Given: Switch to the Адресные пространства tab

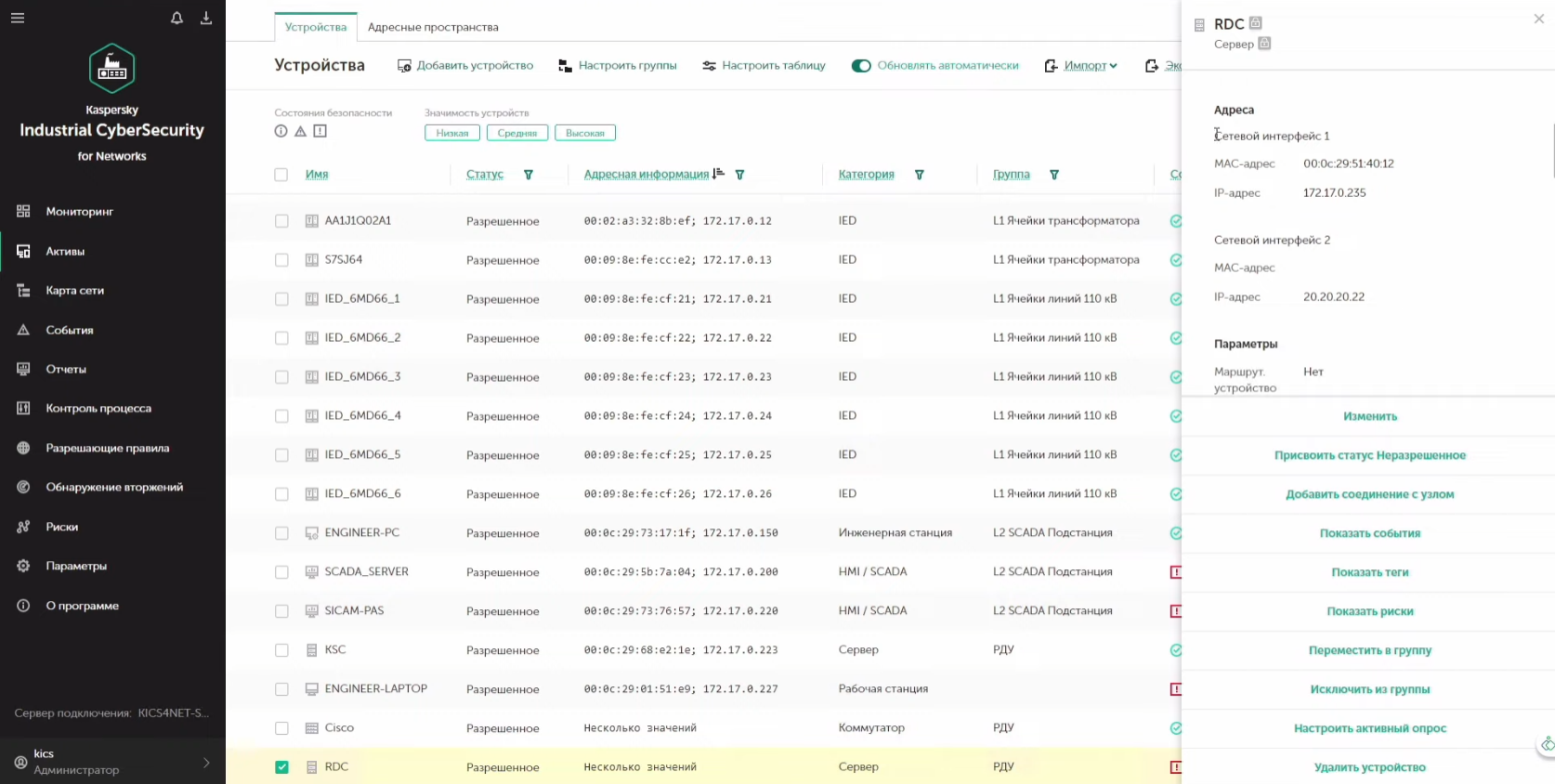Looking at the screenshot, I should [433, 27].
